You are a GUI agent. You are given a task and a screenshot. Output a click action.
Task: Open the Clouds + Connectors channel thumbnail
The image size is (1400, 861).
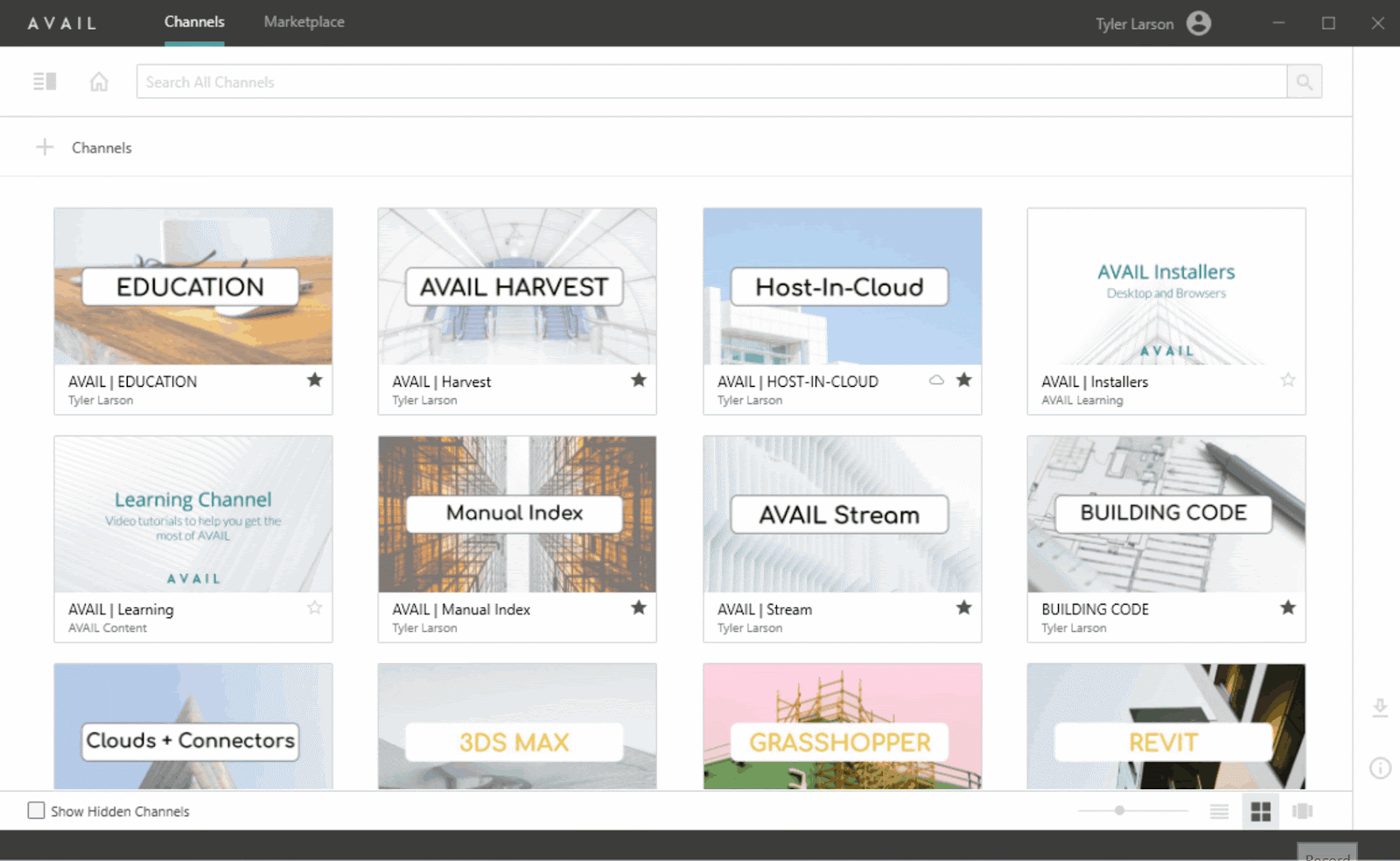click(193, 726)
